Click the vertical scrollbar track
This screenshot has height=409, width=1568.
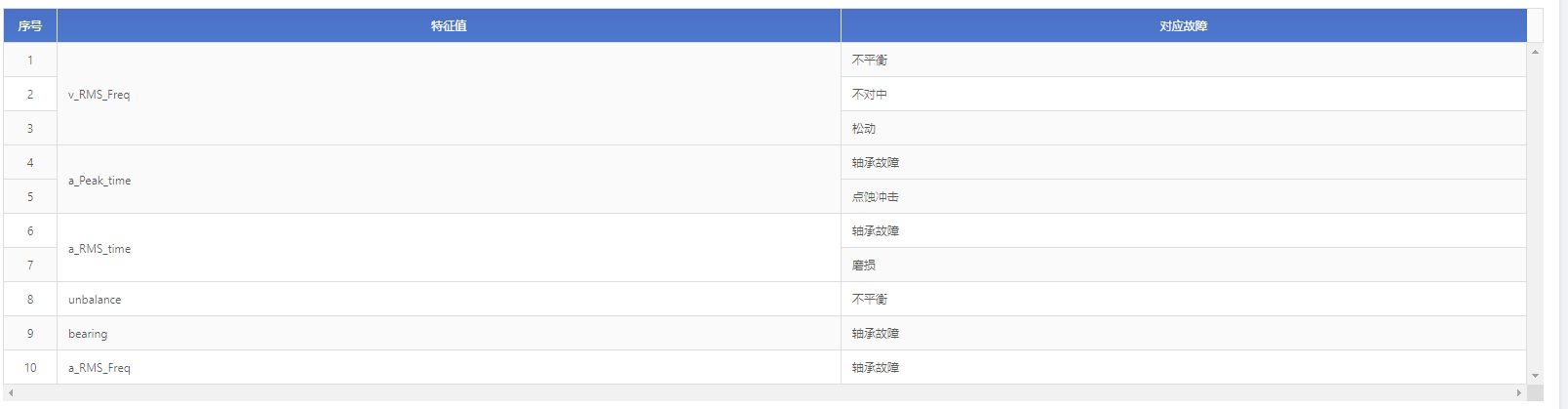click(1535, 213)
